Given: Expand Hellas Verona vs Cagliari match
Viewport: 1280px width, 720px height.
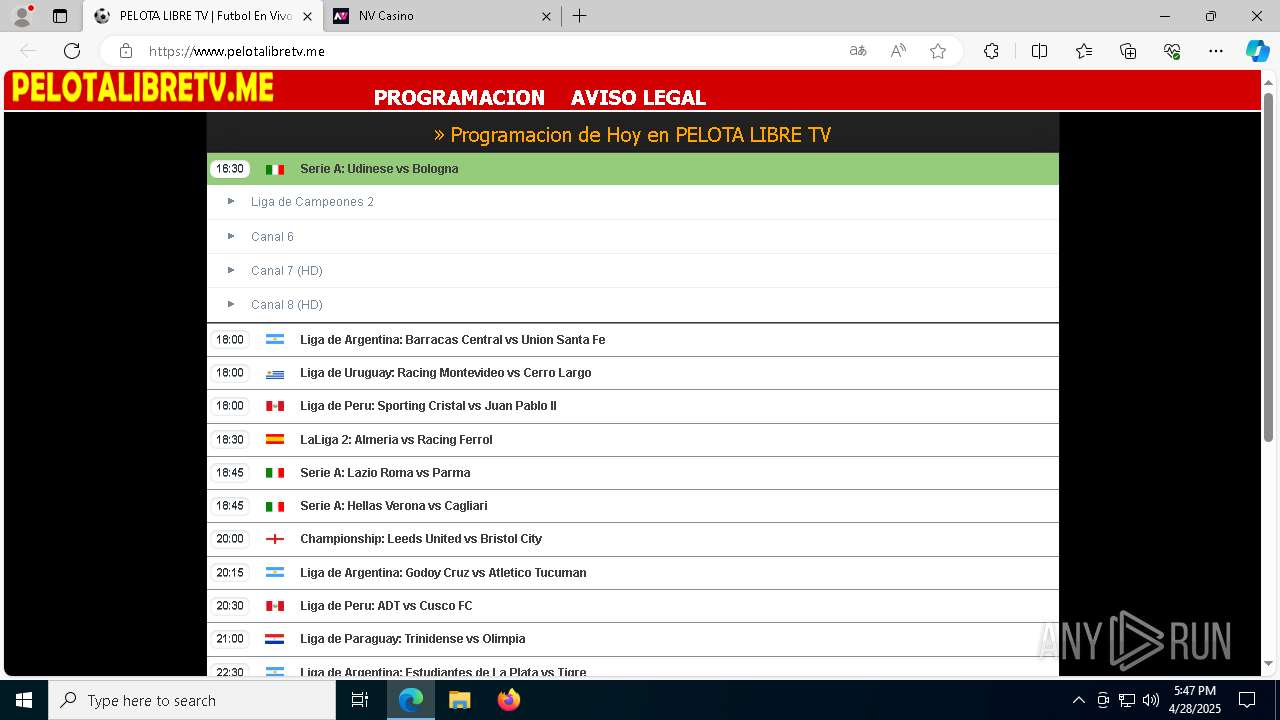Looking at the screenshot, I should pyautogui.click(x=632, y=506).
